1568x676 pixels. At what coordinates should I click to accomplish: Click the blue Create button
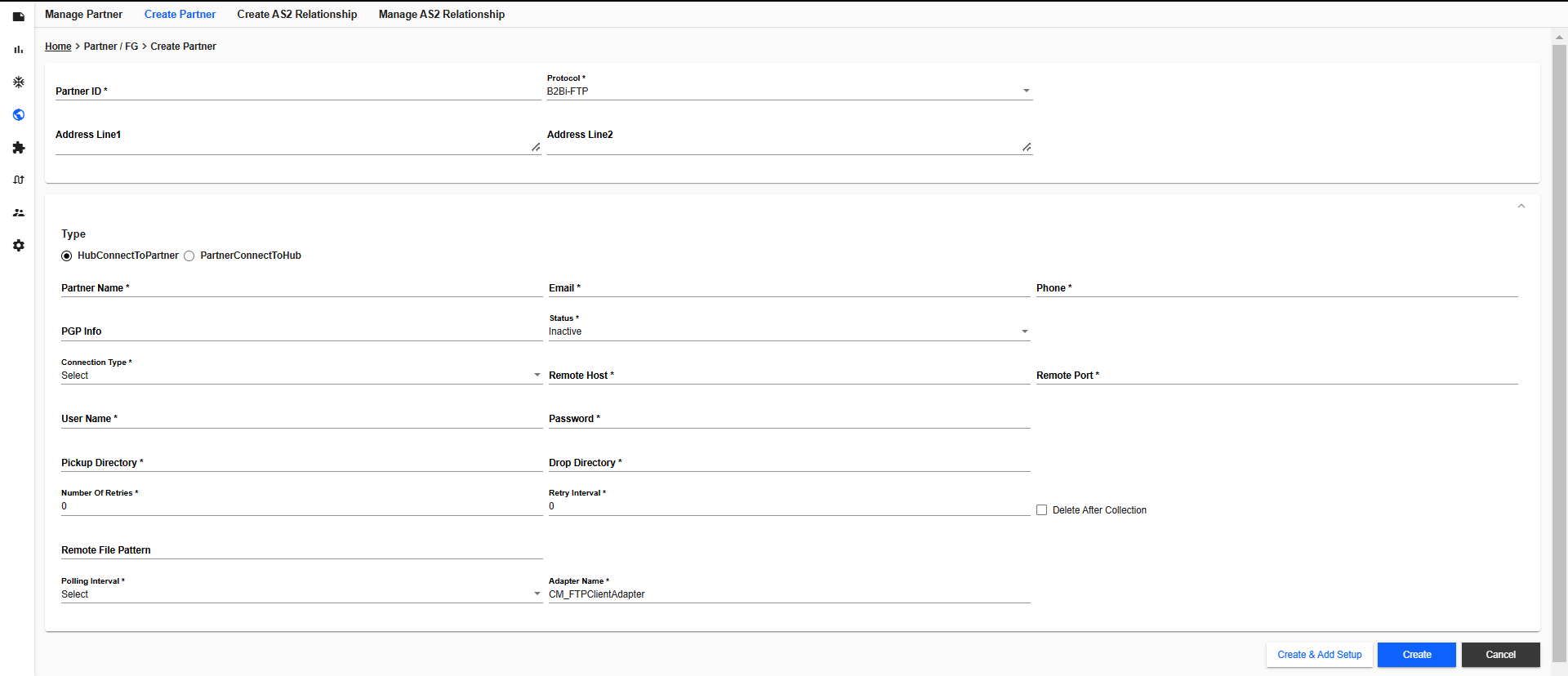click(1417, 655)
